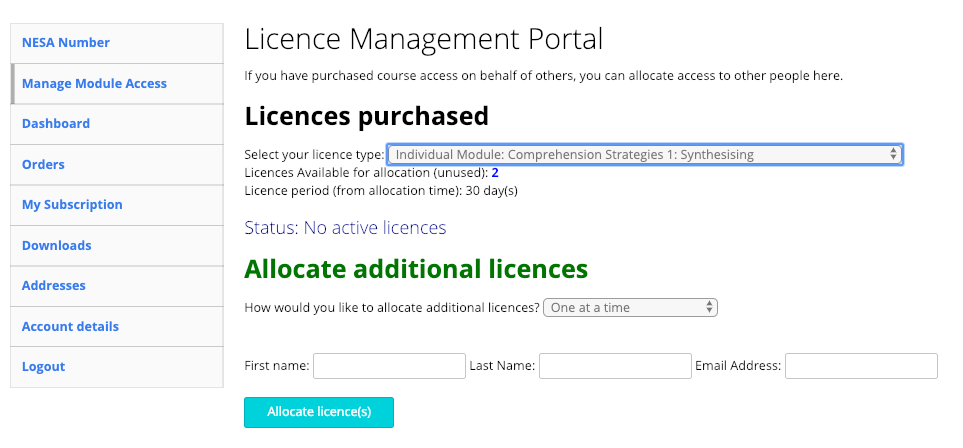
Task: Click the Email Address input field
Action: pos(861,366)
